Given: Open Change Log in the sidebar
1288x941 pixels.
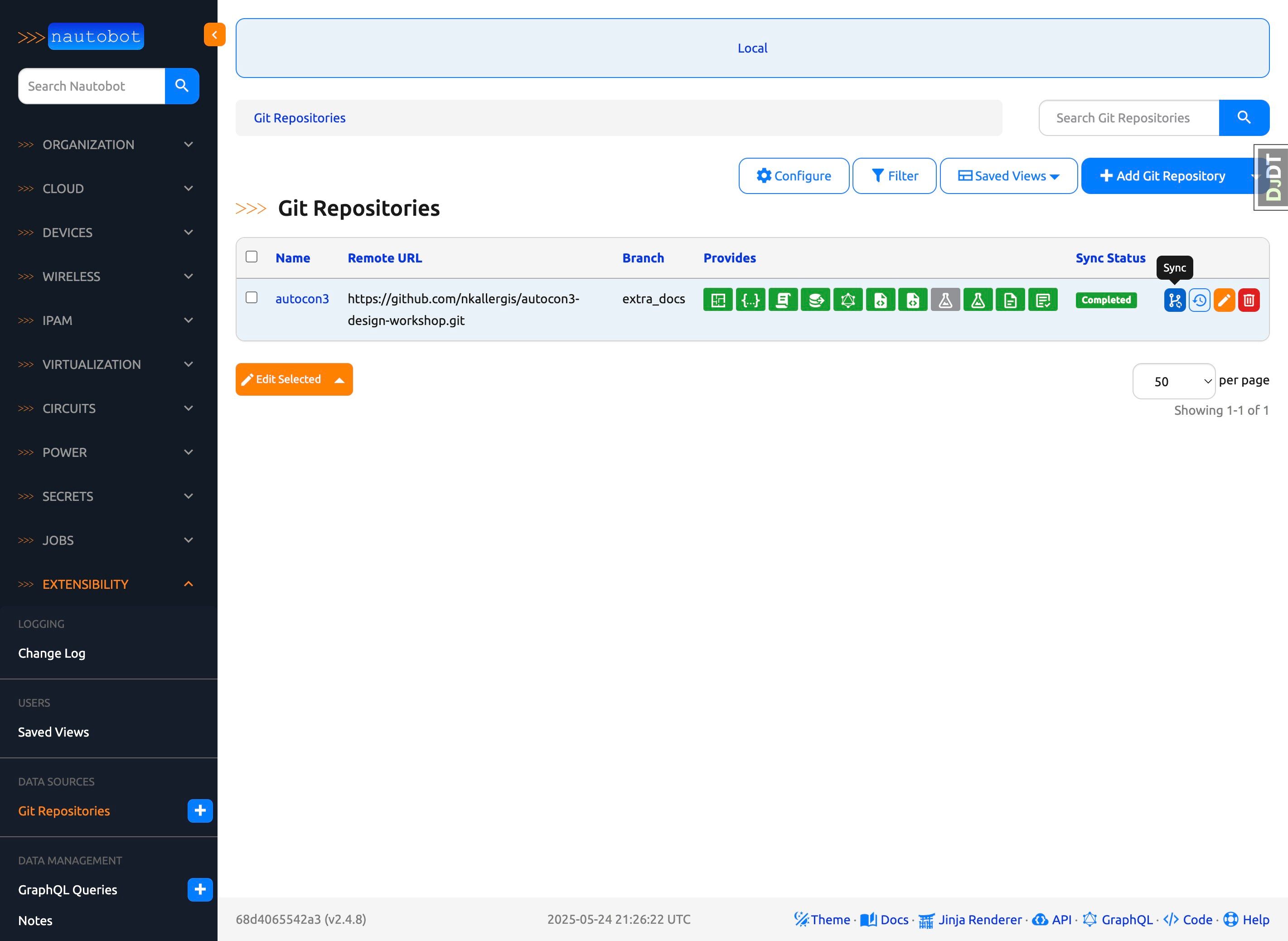Looking at the screenshot, I should click(x=52, y=653).
